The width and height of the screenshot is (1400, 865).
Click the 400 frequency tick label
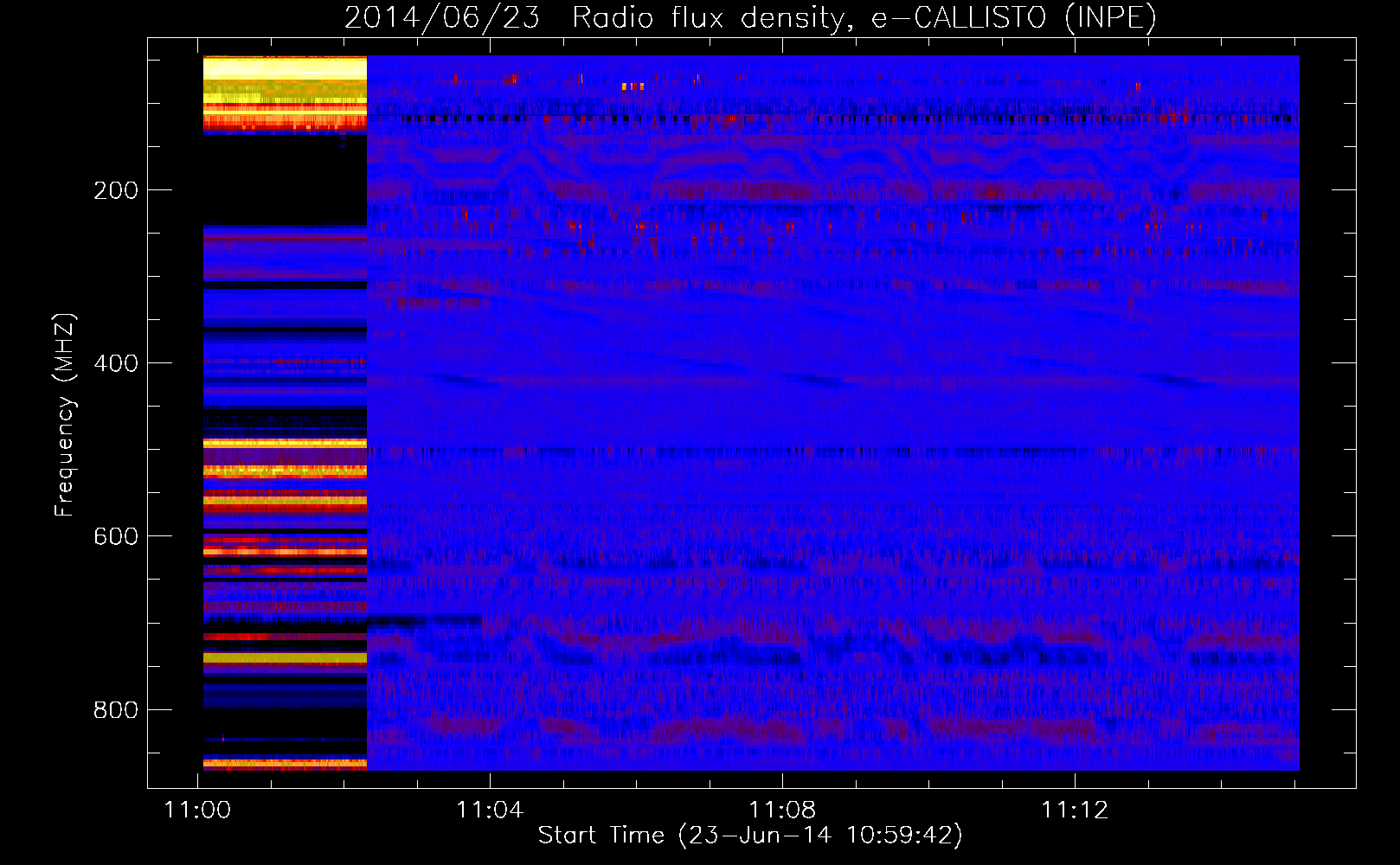(116, 363)
